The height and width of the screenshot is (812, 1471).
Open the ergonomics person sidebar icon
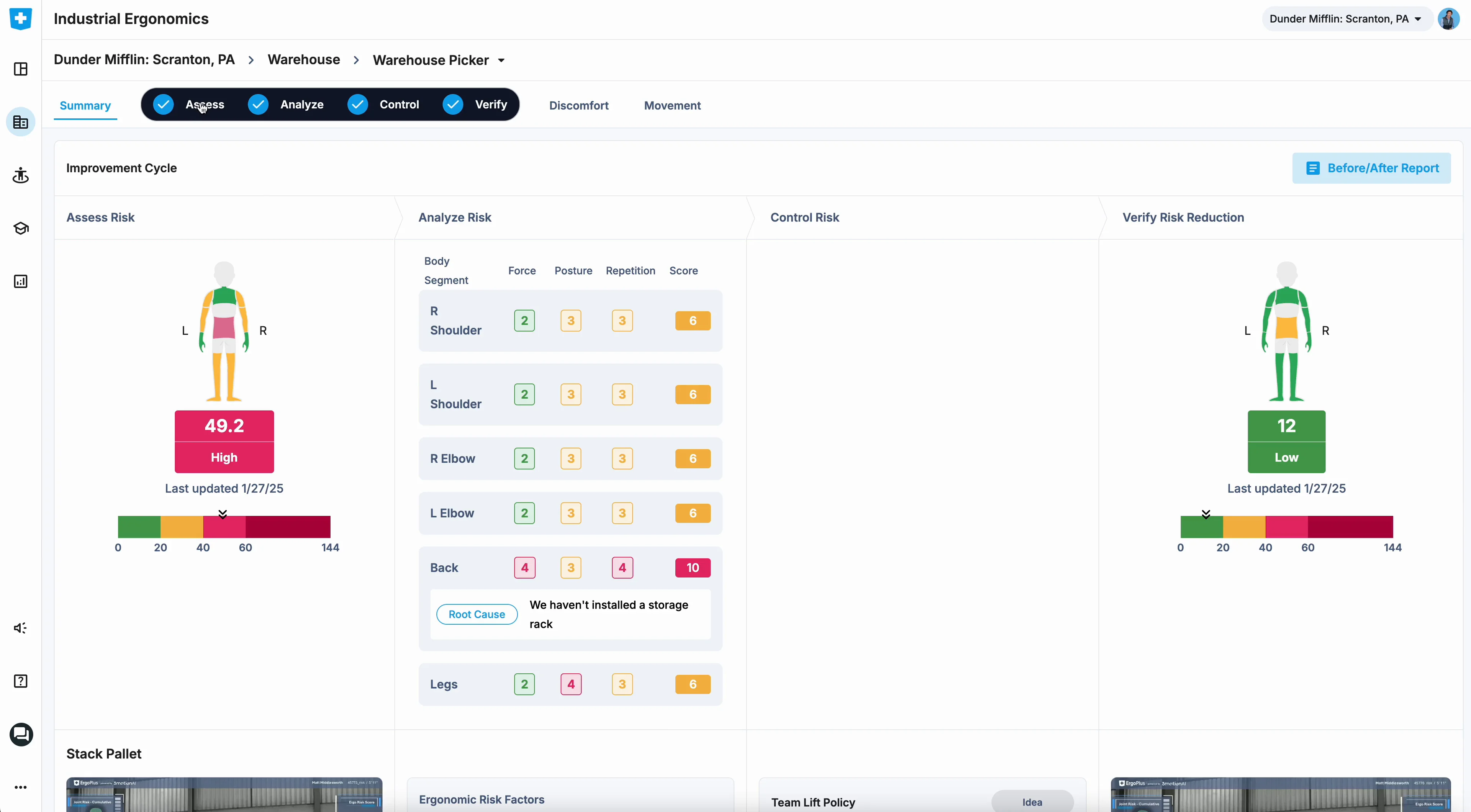coord(21,175)
